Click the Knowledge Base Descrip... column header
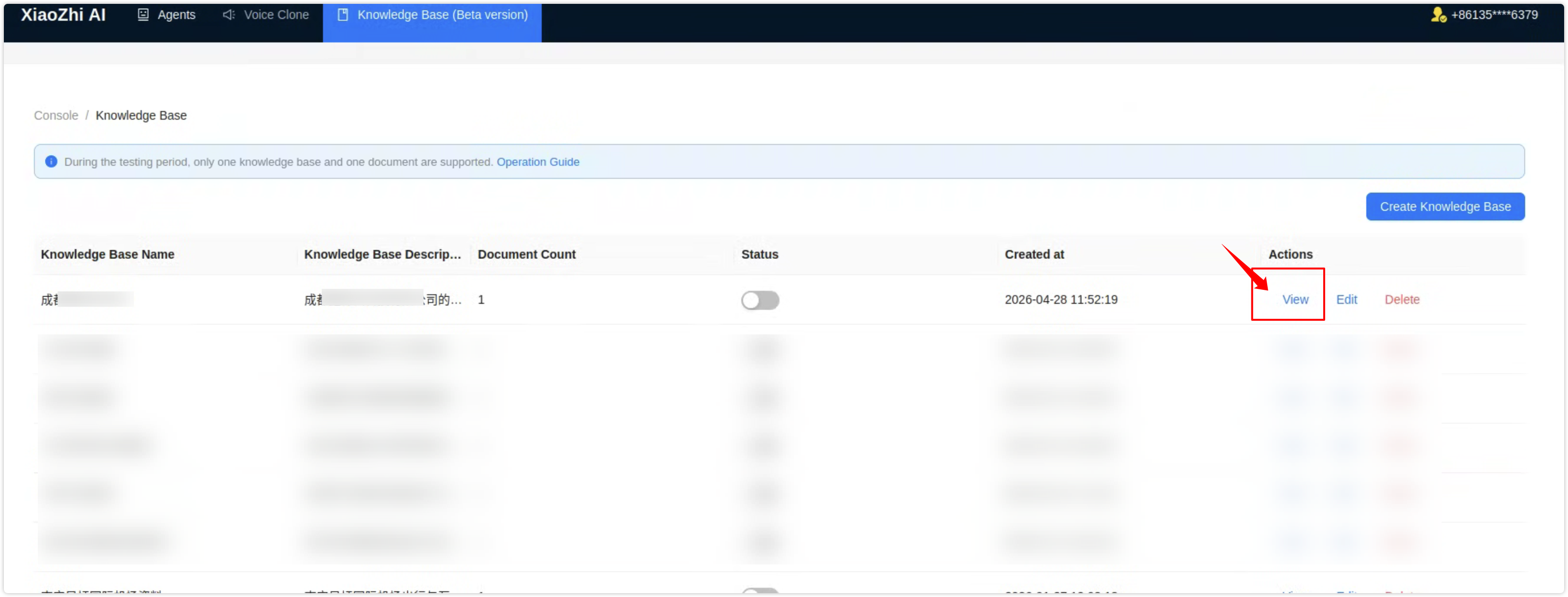1568x597 pixels. pos(383,254)
